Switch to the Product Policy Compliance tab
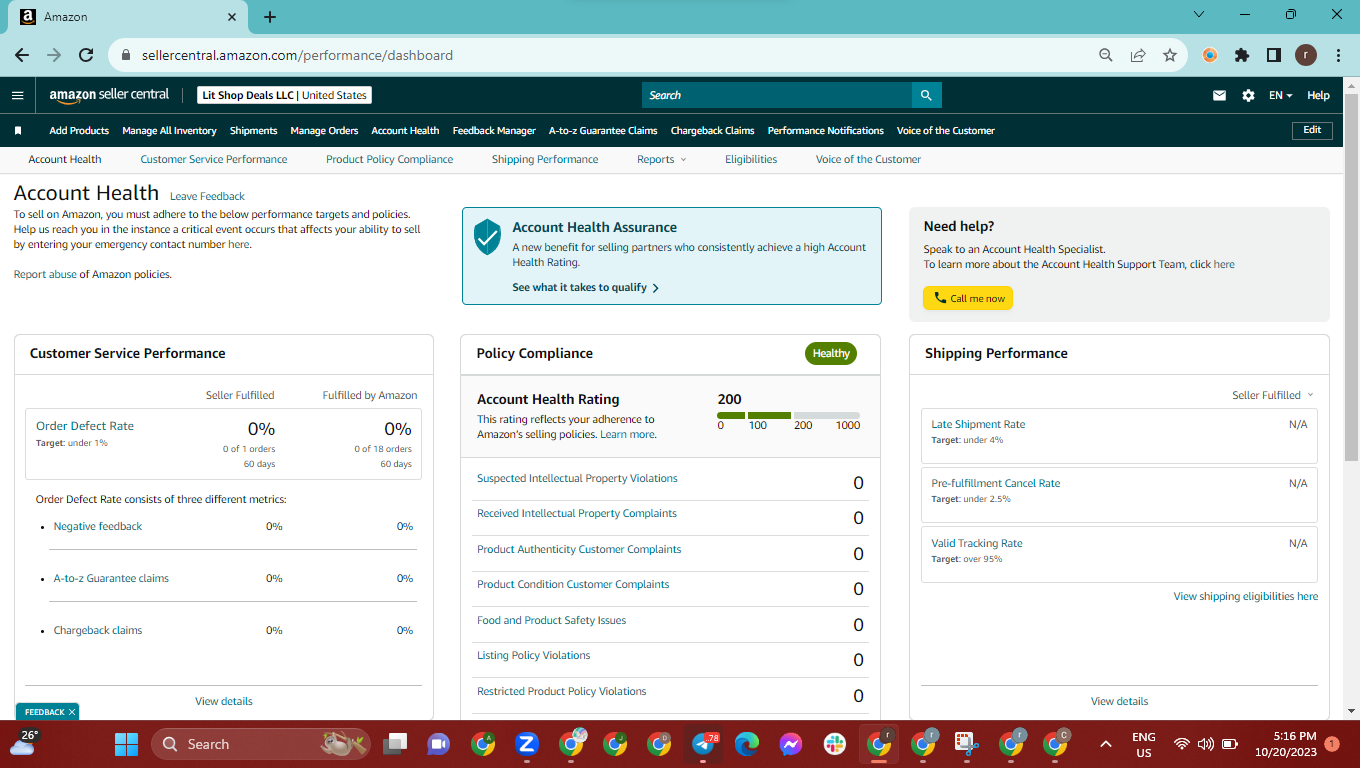The height and width of the screenshot is (768, 1360). (x=389, y=159)
